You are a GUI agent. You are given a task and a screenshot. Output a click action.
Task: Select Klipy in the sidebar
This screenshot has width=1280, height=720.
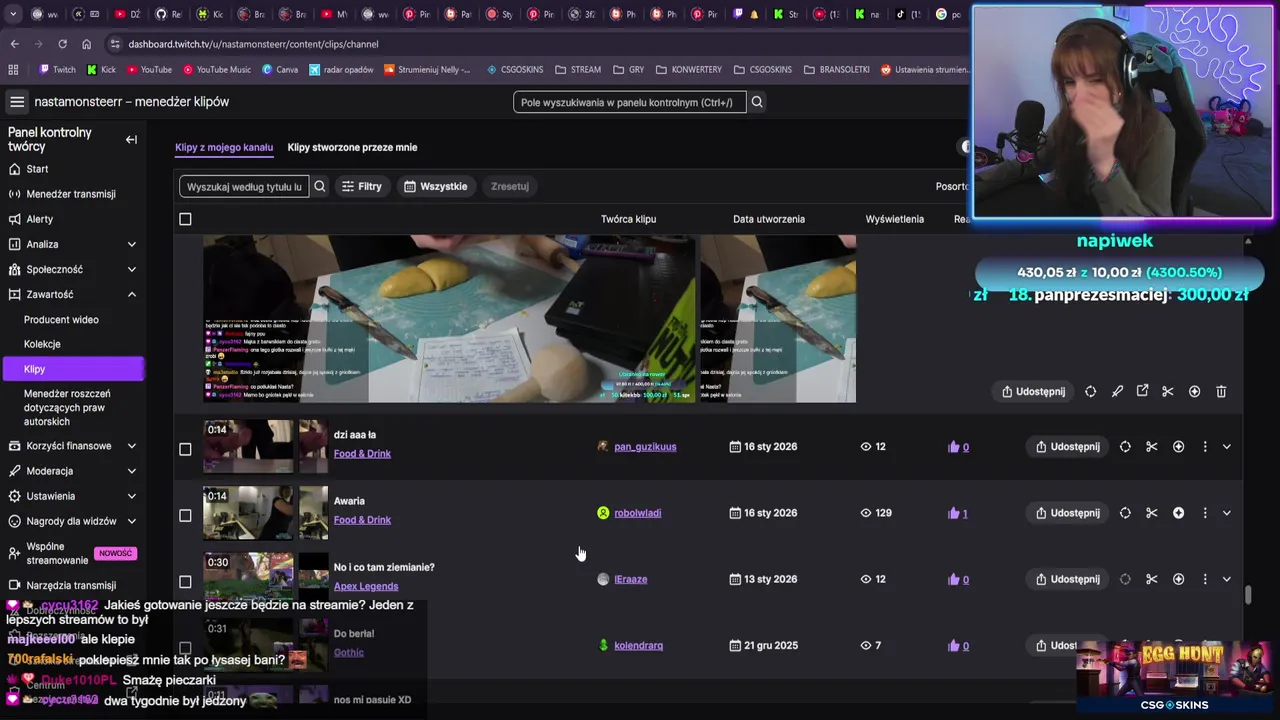click(x=72, y=369)
